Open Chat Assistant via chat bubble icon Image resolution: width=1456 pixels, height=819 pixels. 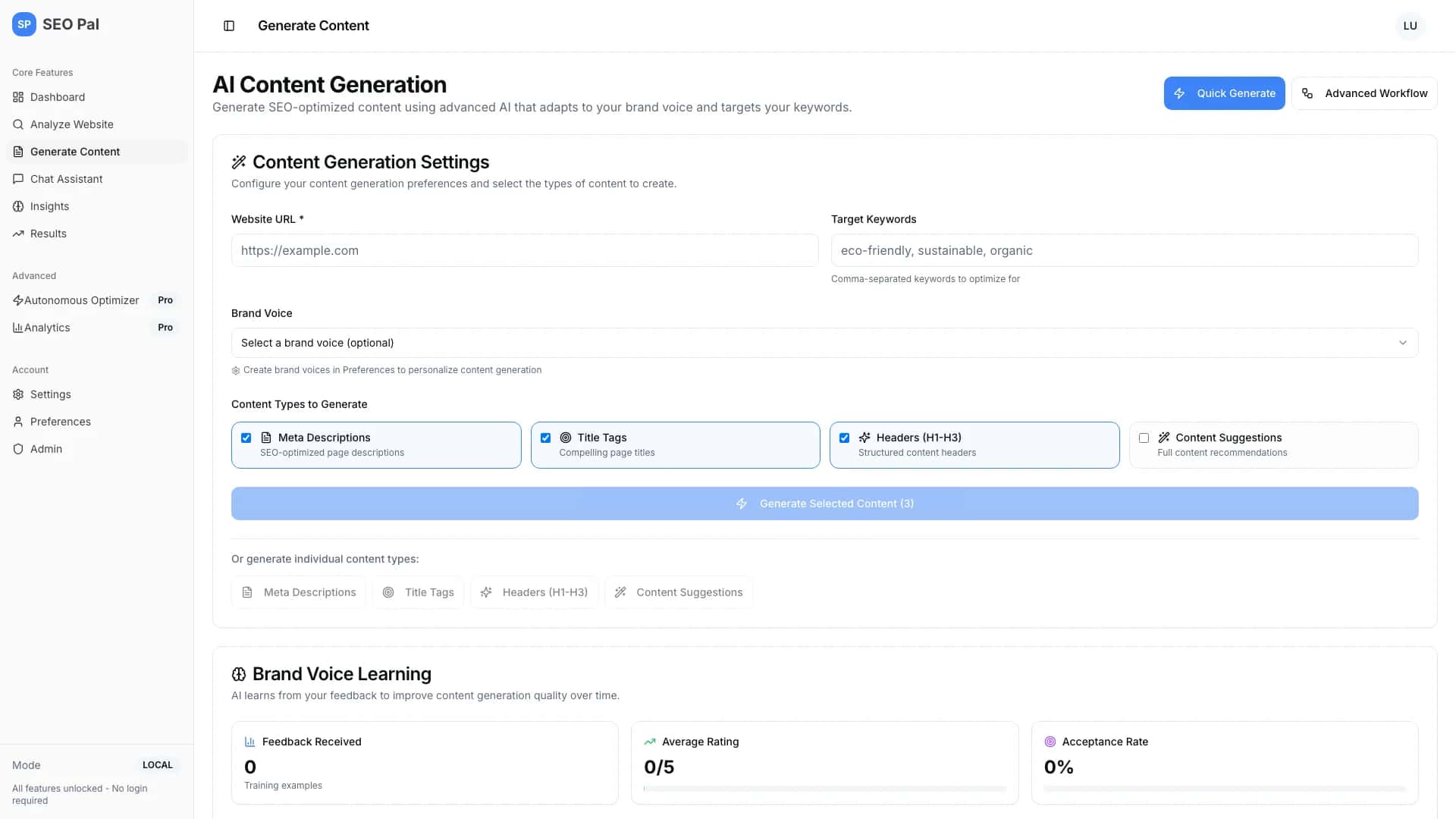point(18,179)
